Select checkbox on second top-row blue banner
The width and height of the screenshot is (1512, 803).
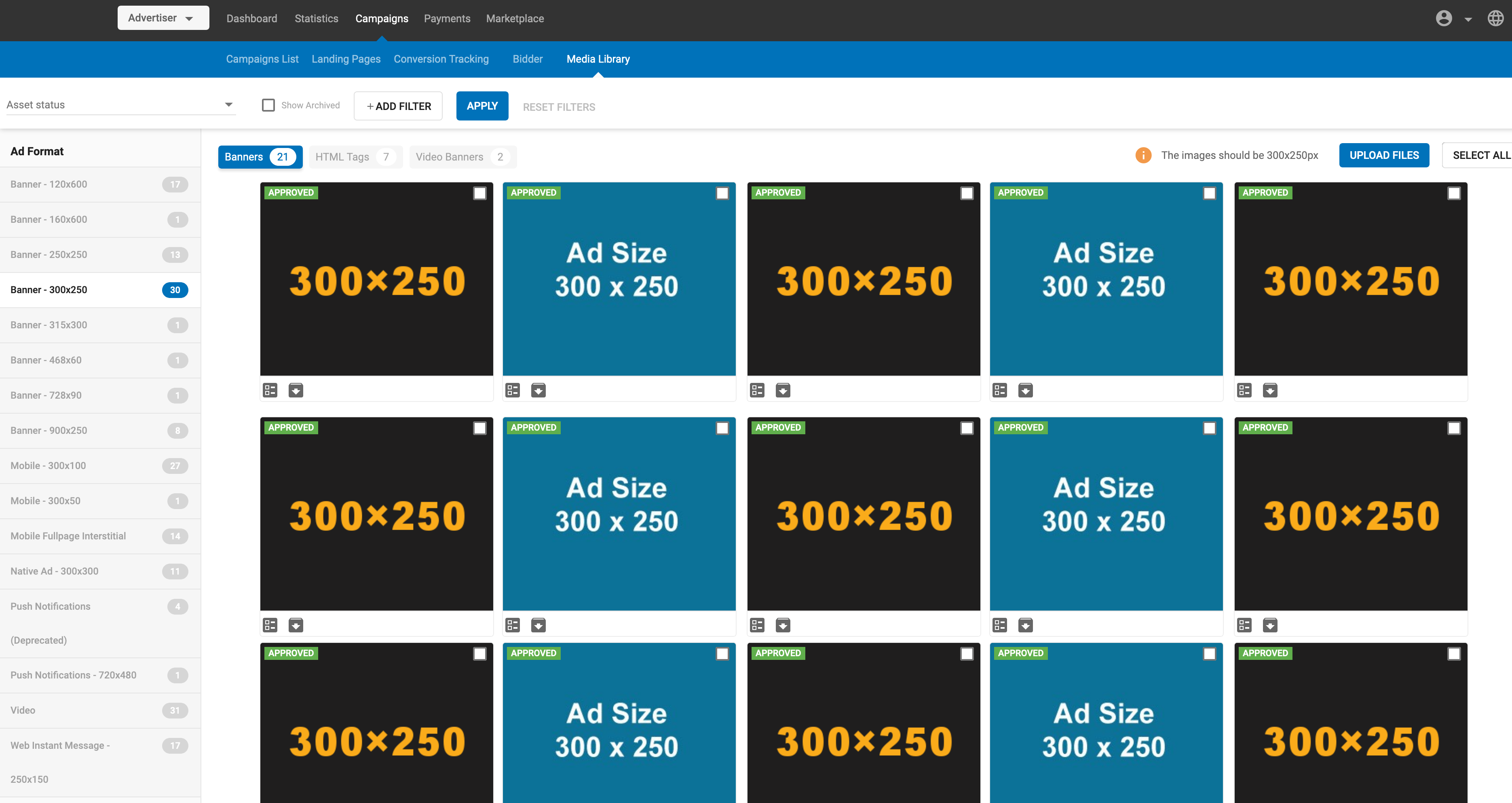point(722,193)
